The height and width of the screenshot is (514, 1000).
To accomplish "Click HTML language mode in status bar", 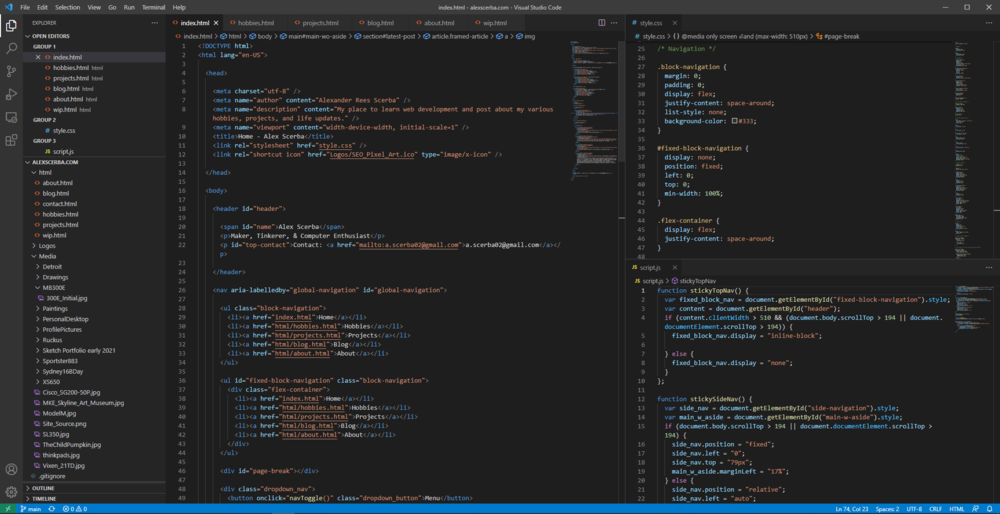I will (957, 509).
